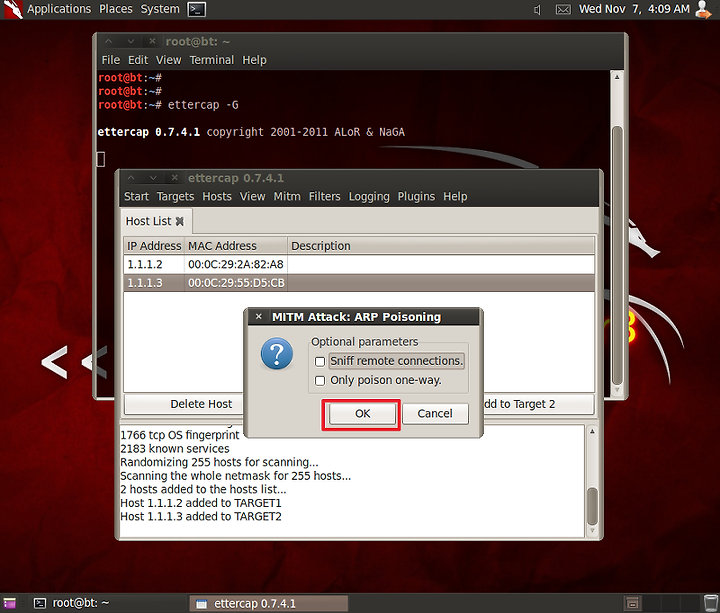This screenshot has width=720, height=613.
Task: Click log line 'Host 1.1.1.3 added to TARGET2'
Action: 201,517
